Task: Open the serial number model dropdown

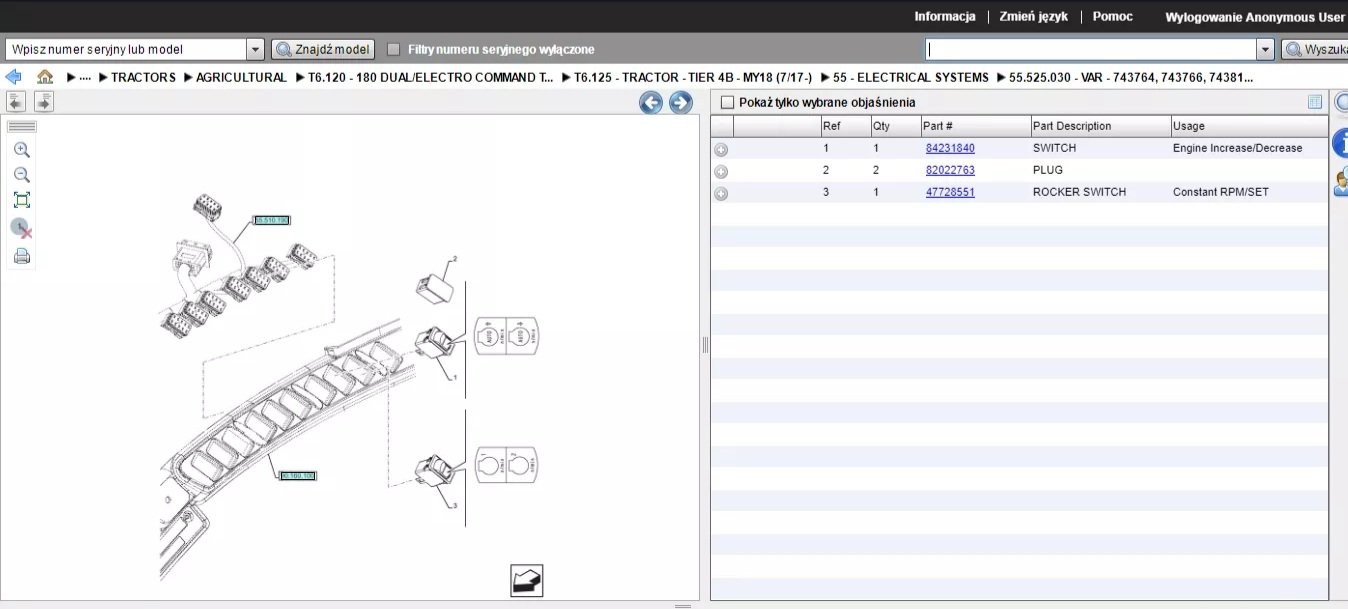Action: (254, 49)
